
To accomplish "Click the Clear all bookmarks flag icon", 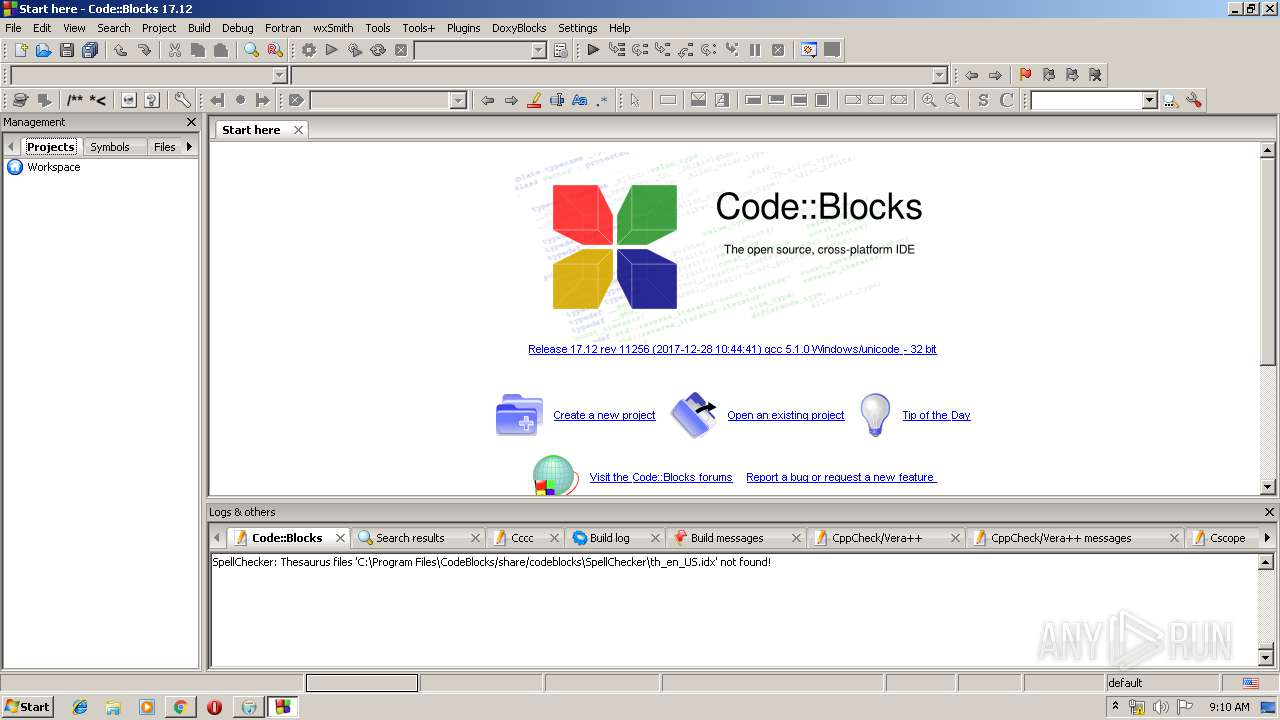I will [x=1095, y=75].
